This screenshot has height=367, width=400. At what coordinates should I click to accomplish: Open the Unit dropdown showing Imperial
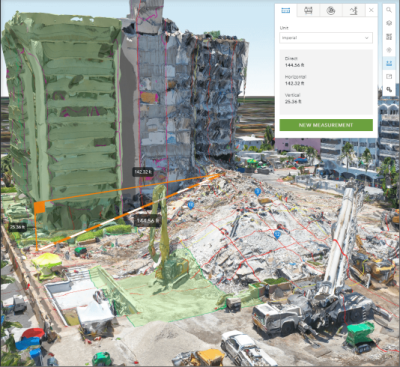click(x=326, y=38)
